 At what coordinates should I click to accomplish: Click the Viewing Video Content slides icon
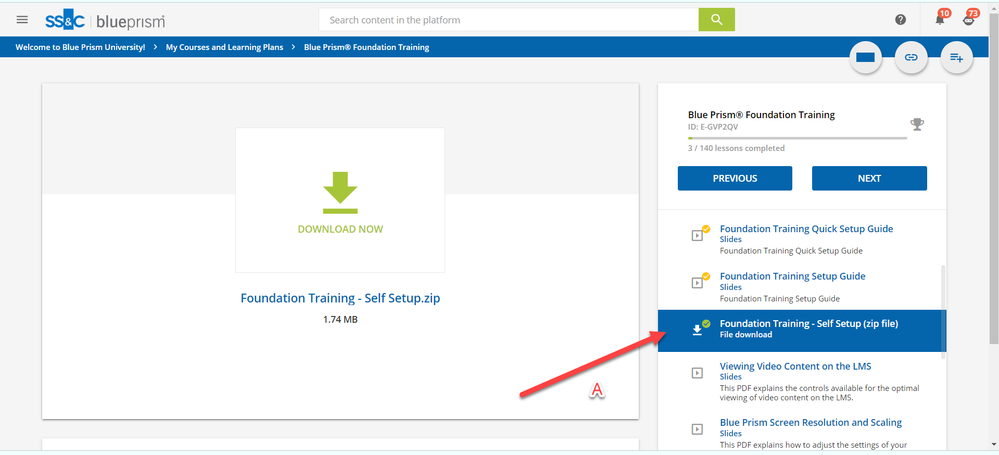698,373
